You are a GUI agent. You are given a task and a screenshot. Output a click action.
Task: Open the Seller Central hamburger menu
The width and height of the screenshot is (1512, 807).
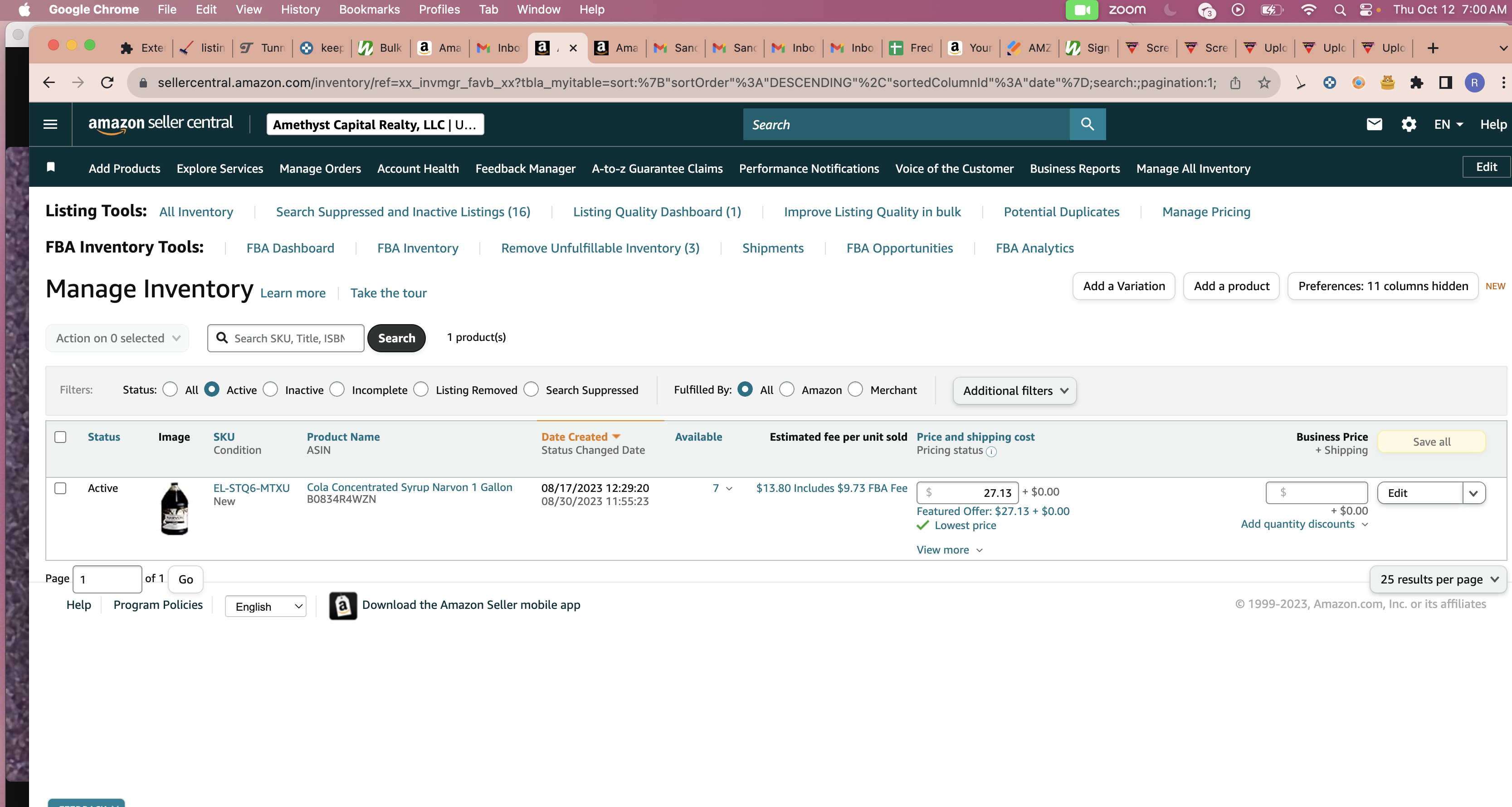tap(50, 124)
